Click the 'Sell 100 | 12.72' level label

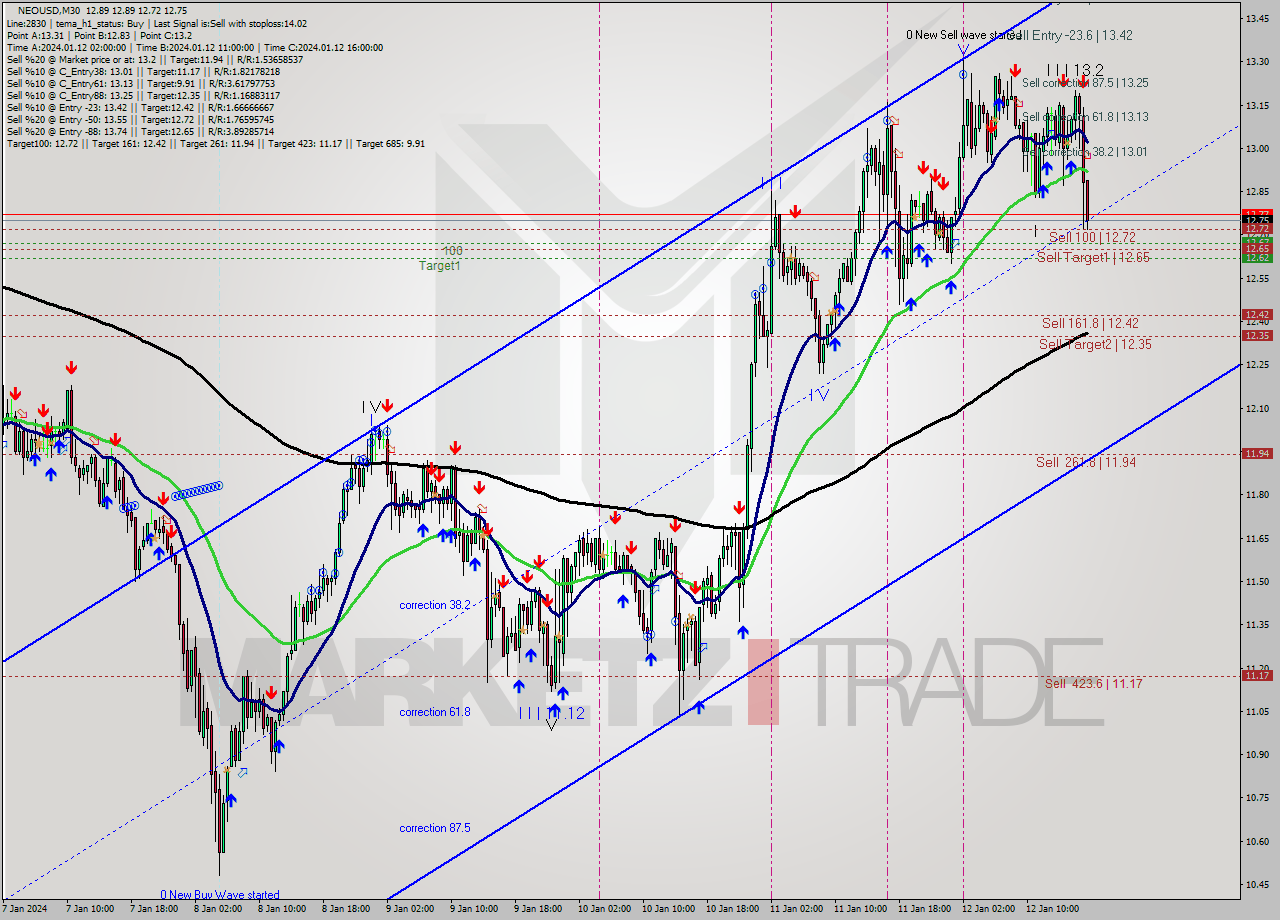point(1092,237)
